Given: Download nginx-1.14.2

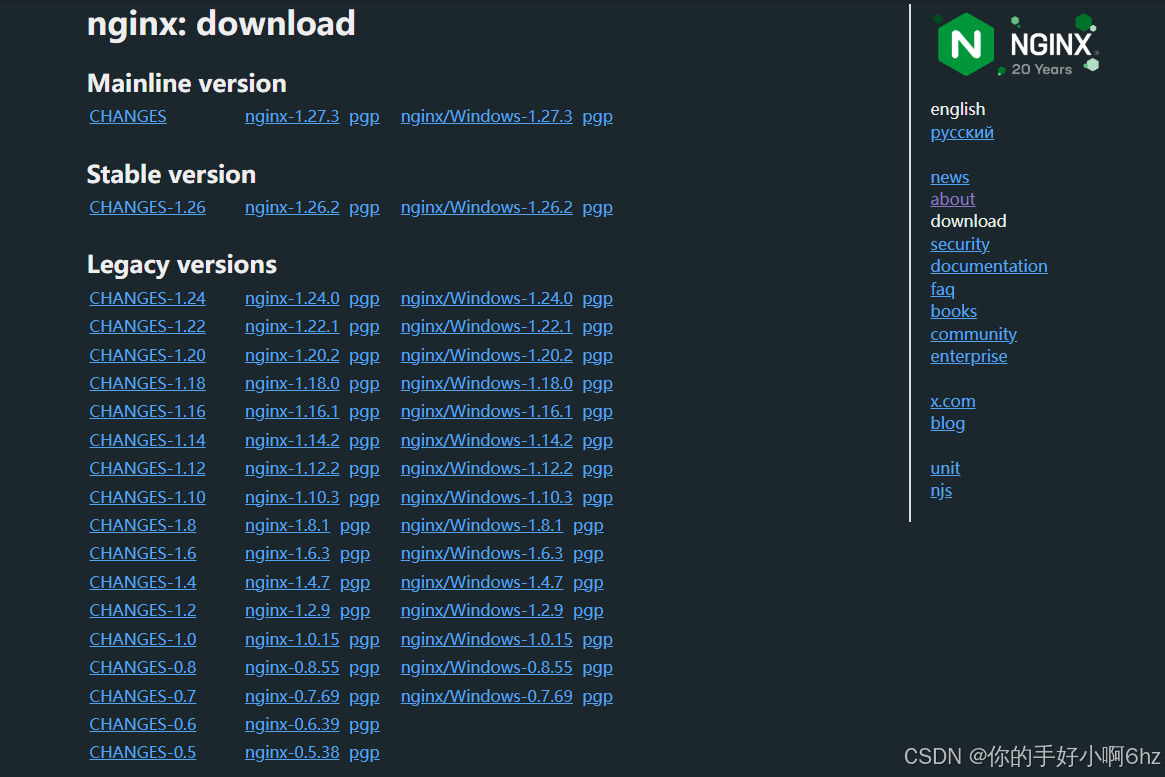Looking at the screenshot, I should (x=292, y=440).
